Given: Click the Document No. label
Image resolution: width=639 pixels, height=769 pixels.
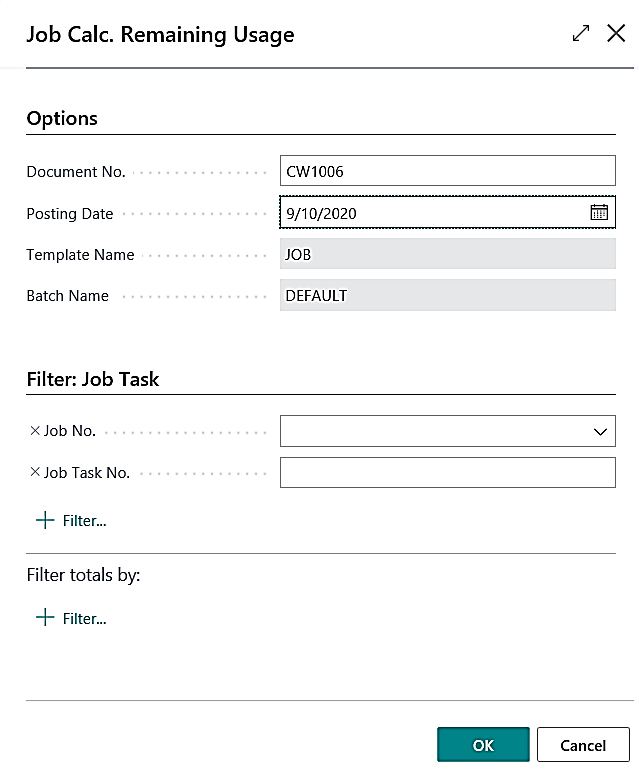Looking at the screenshot, I should [76, 172].
